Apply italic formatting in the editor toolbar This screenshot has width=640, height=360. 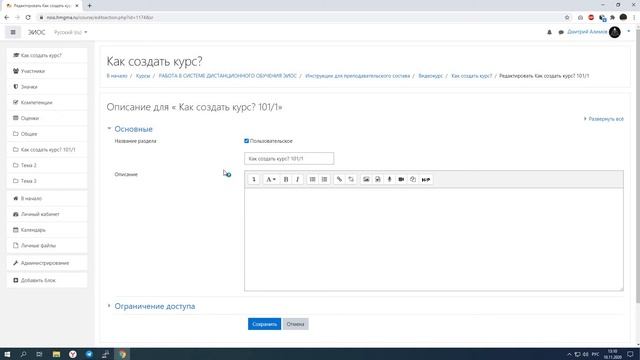[298, 180]
